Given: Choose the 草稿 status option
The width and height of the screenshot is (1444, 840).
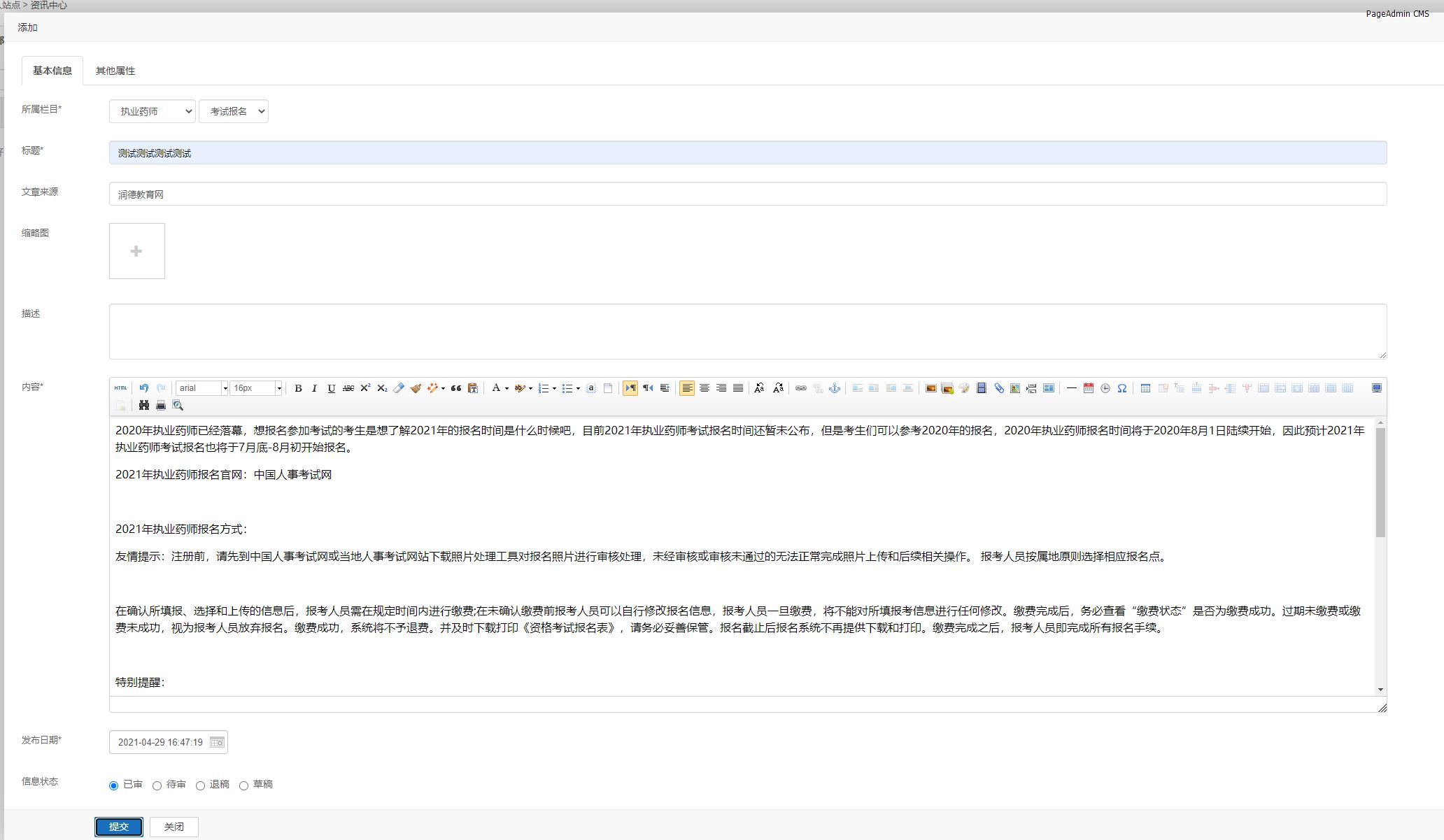Looking at the screenshot, I should pos(244,785).
